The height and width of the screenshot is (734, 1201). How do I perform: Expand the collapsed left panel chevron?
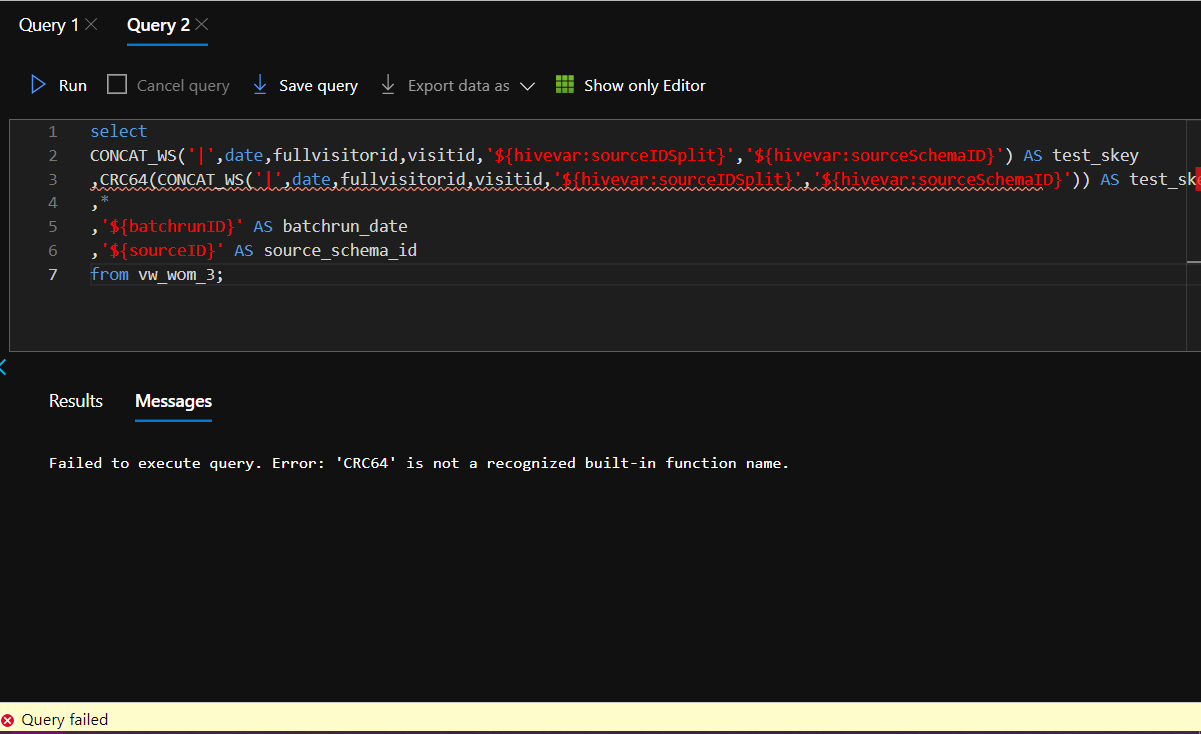(x=3, y=368)
